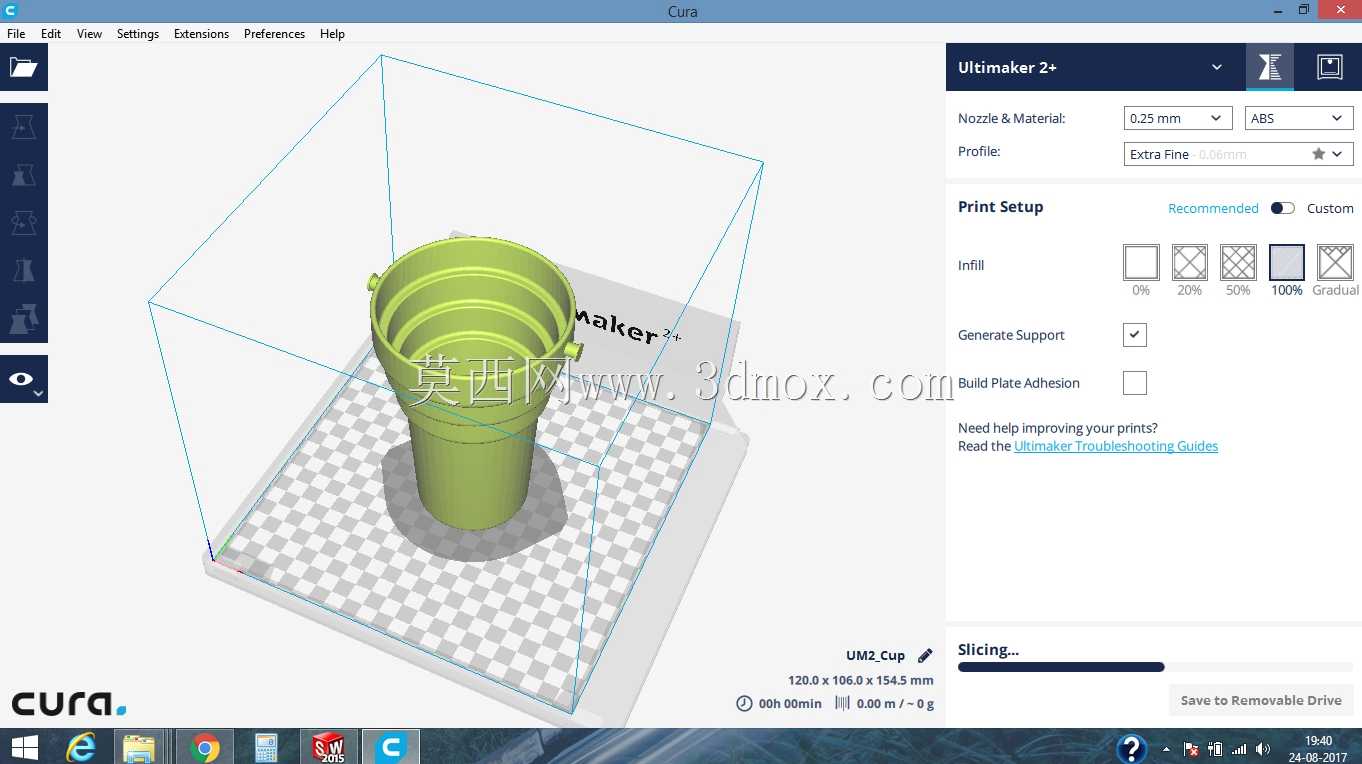Viewport: 1362px width, 764px height.
Task: Click the star icon in the Profile field
Action: pos(1318,154)
